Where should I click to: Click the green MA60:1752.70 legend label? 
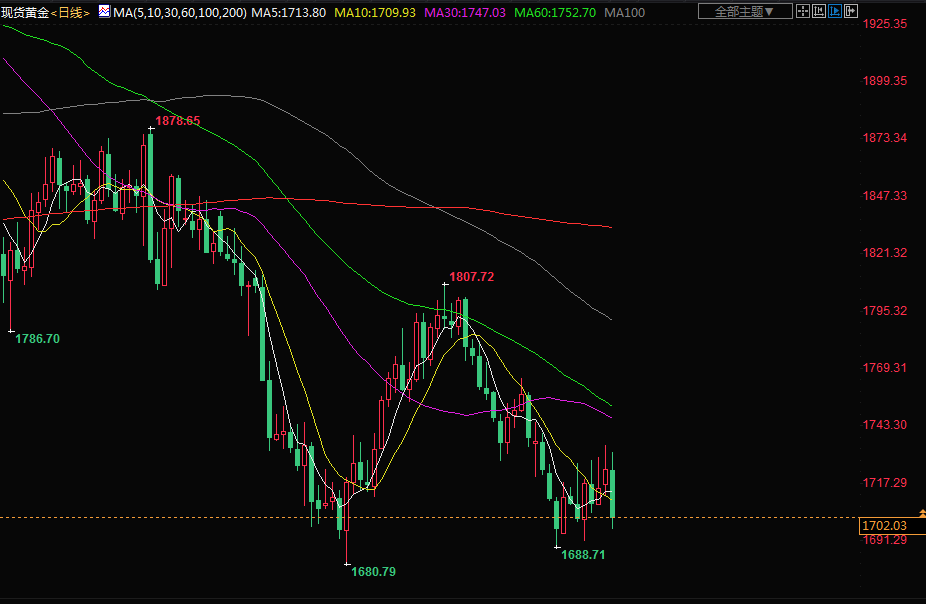coord(560,12)
